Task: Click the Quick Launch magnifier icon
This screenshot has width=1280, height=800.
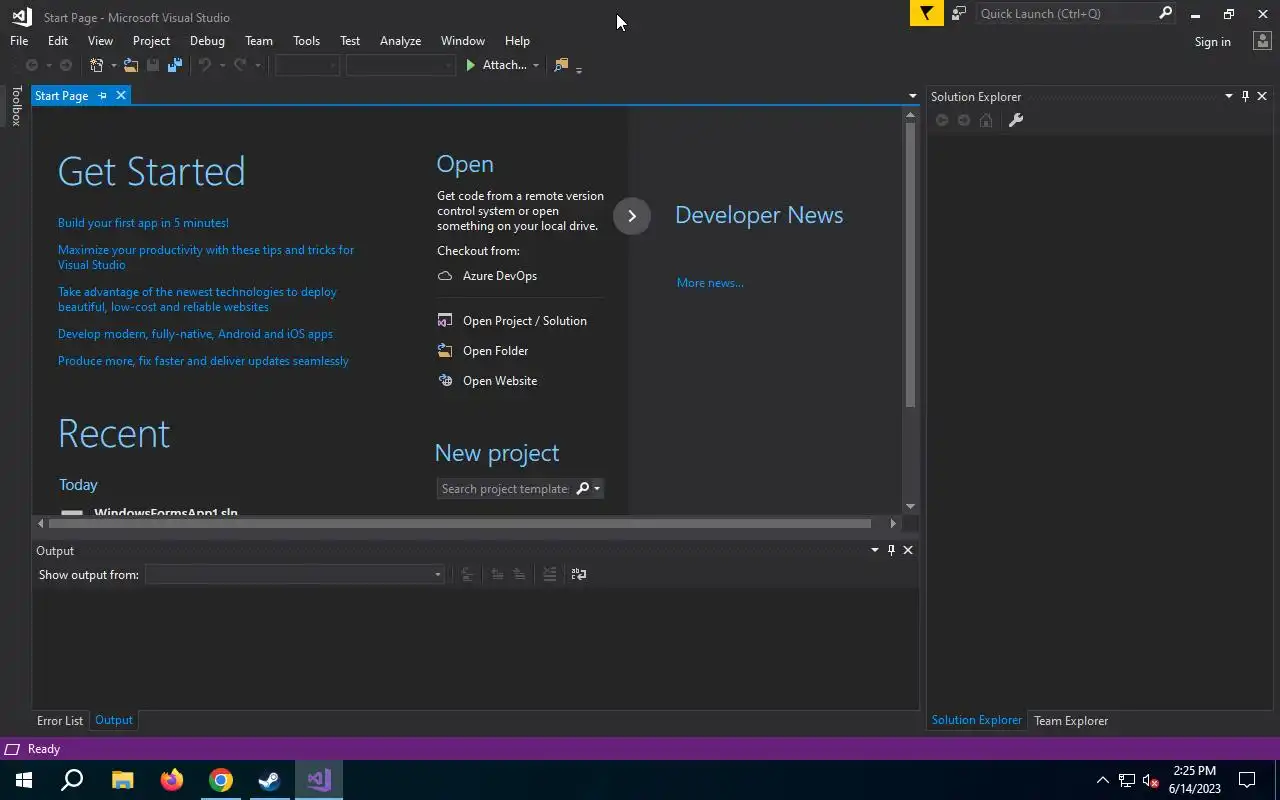Action: (x=1165, y=13)
